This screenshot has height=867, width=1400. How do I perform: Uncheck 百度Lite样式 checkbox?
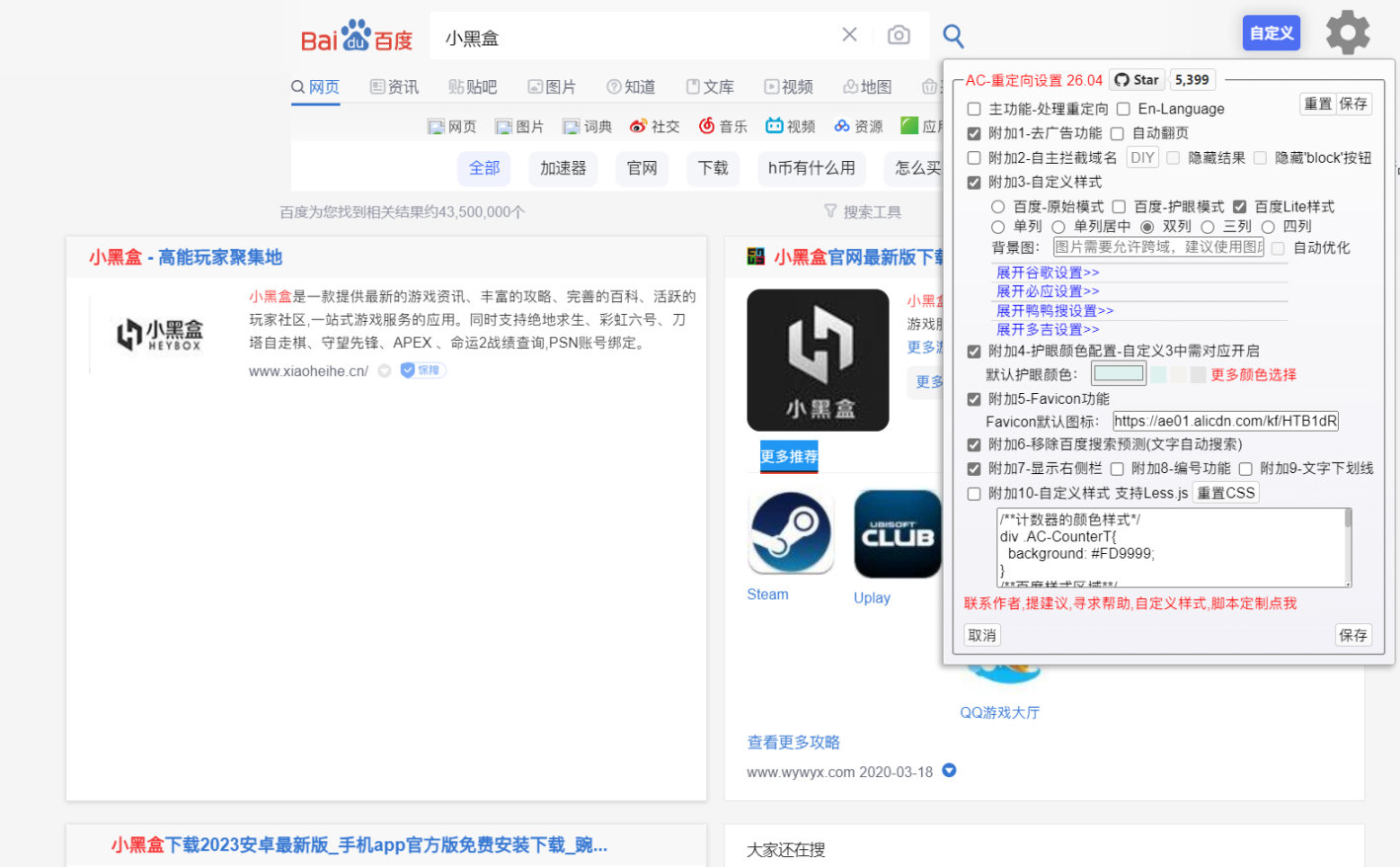tap(1240, 206)
